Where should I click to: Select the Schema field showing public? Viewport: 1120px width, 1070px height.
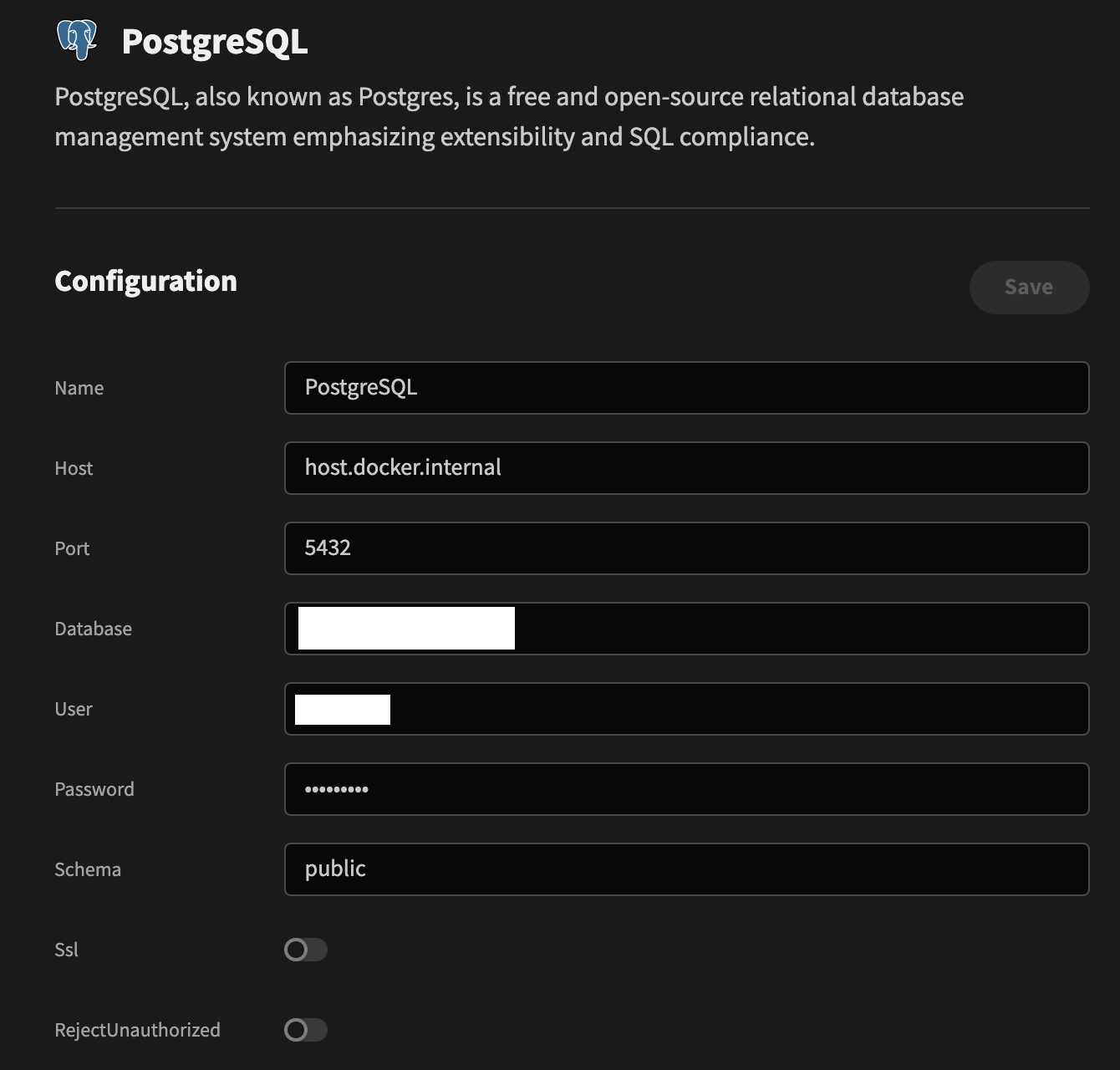686,869
